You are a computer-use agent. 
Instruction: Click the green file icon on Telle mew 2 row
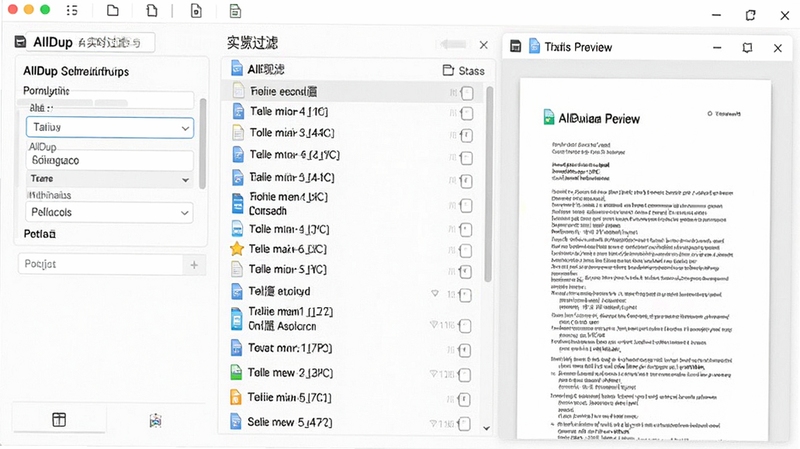[236, 372]
